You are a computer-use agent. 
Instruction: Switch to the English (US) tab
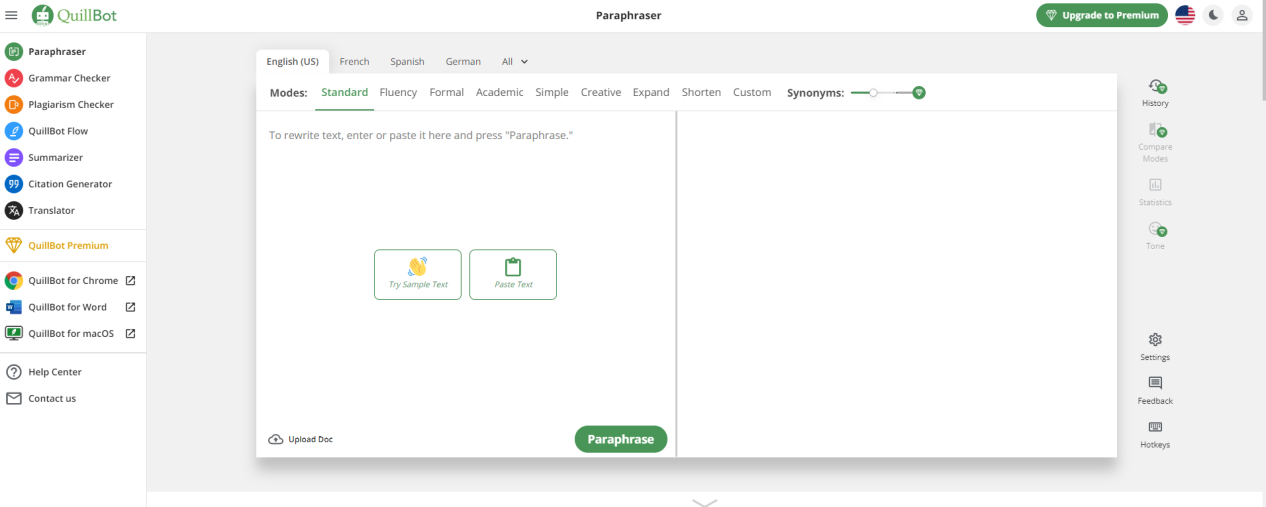pyautogui.click(x=292, y=61)
